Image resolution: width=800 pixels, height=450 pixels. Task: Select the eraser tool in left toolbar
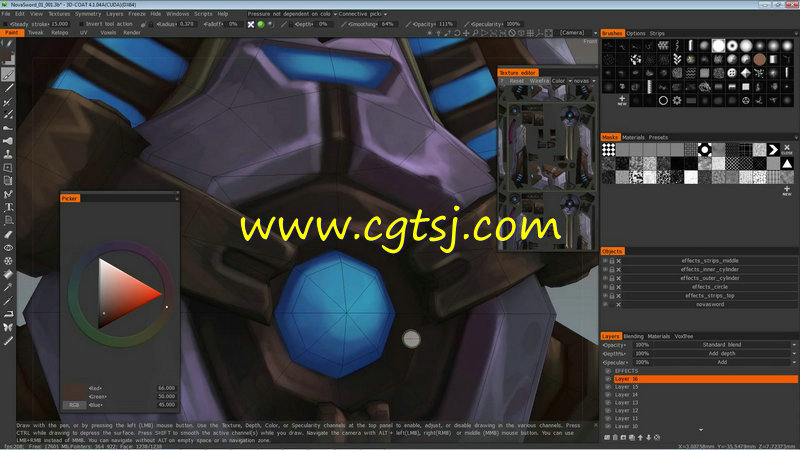(8, 234)
